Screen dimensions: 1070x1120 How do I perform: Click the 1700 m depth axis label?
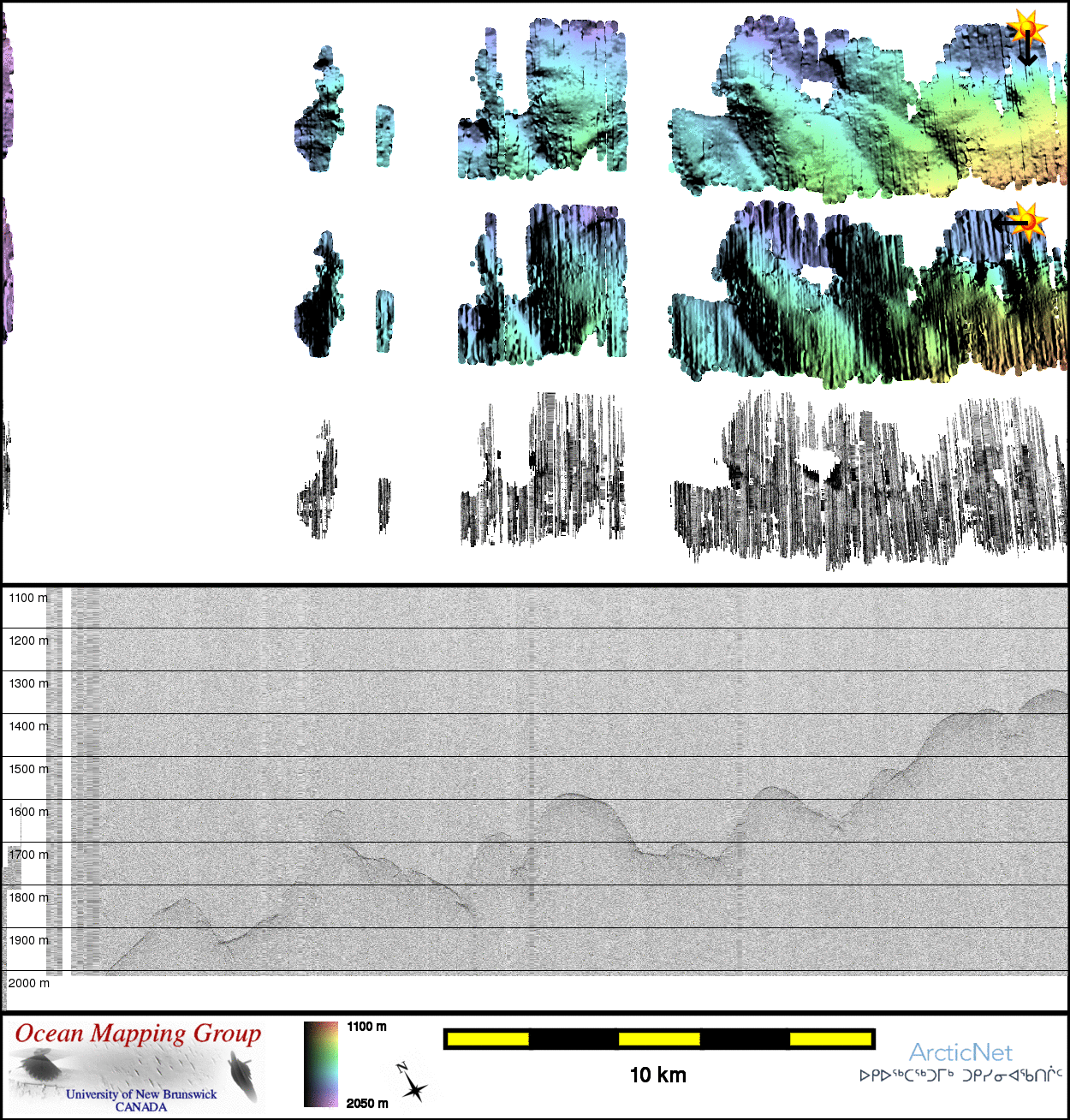click(28, 855)
